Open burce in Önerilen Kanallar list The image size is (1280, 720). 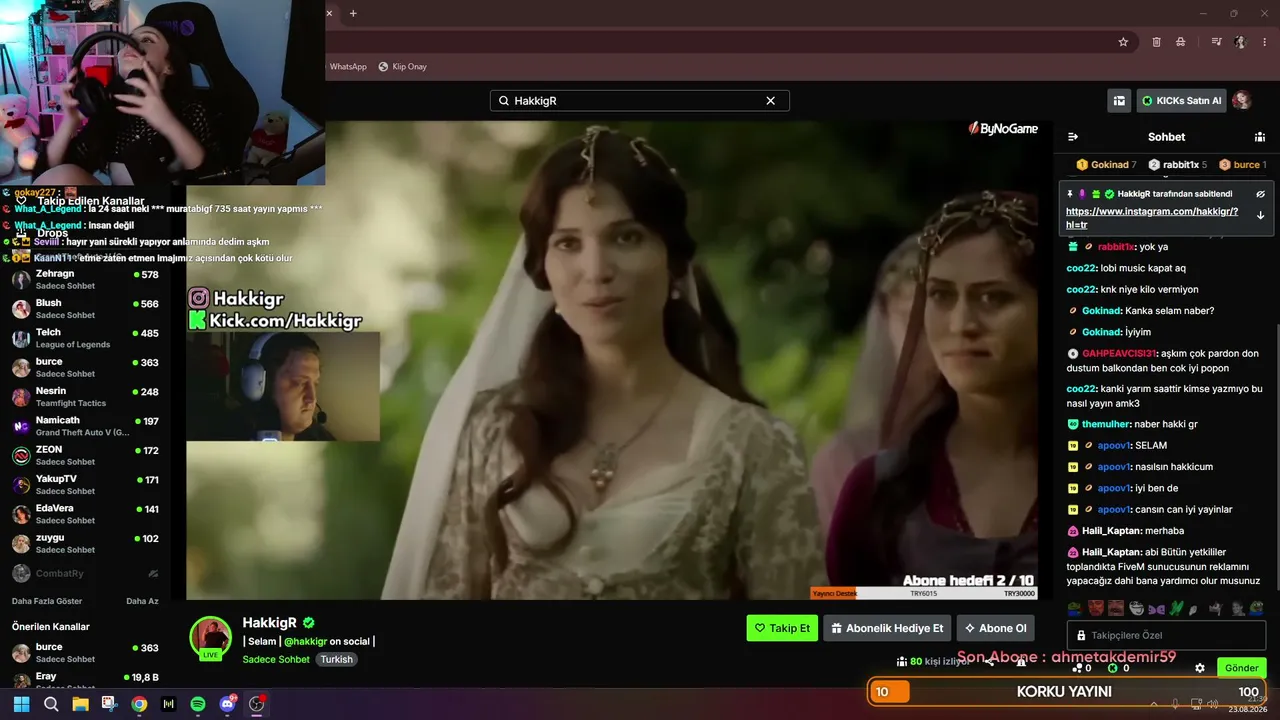tap(85, 653)
